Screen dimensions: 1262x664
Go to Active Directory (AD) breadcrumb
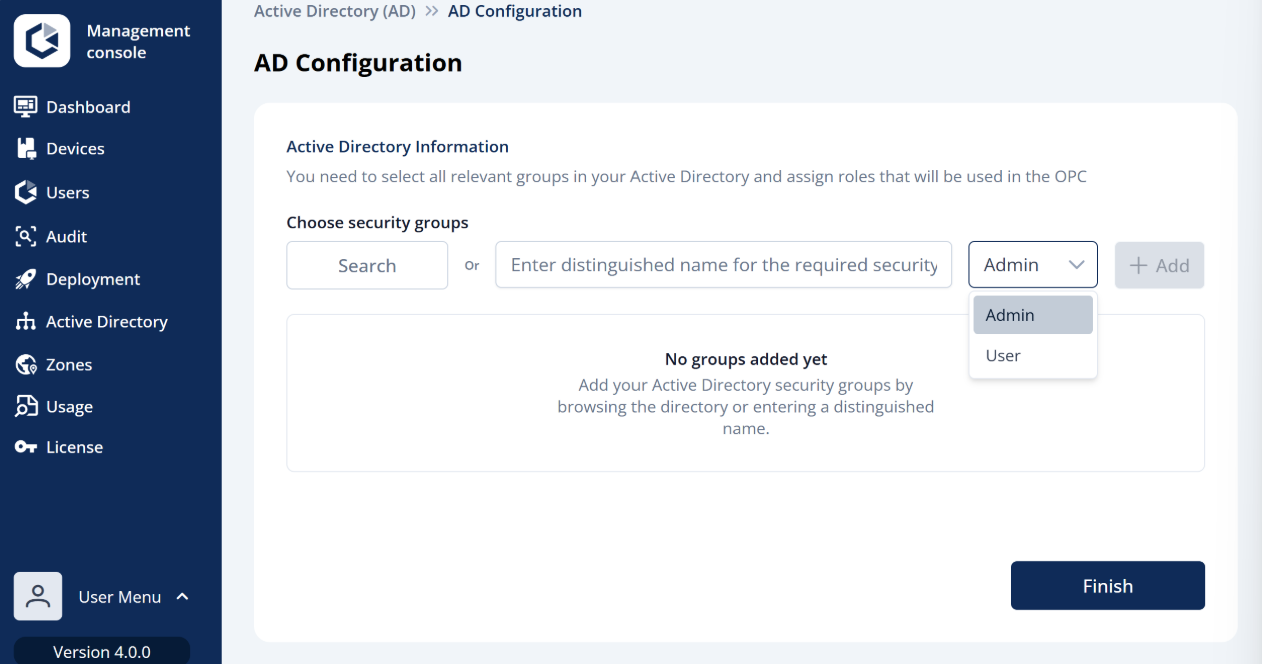click(335, 11)
